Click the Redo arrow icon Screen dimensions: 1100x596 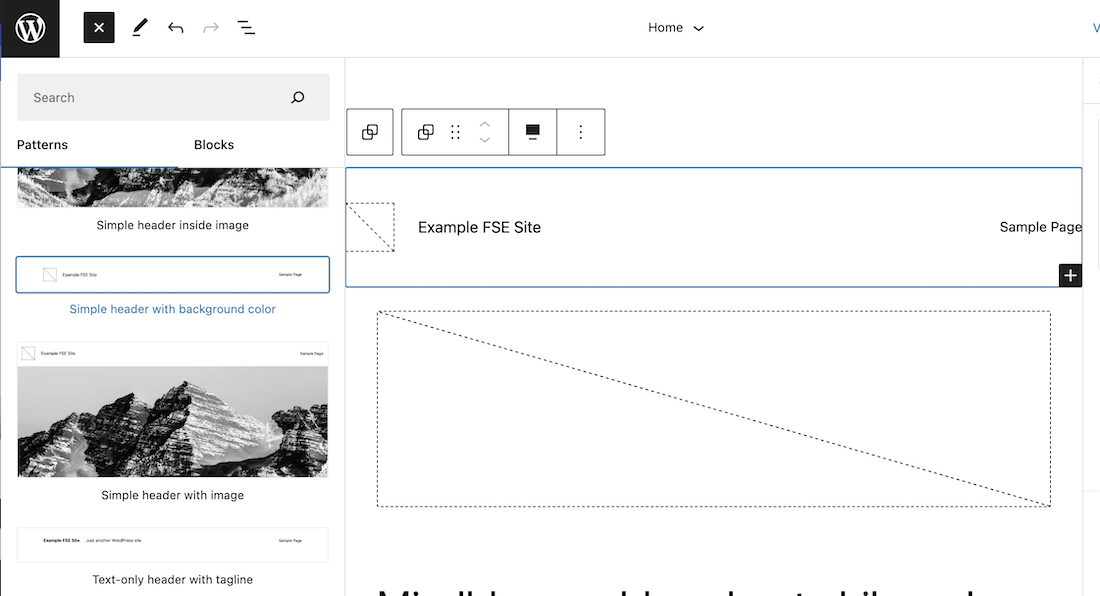click(211, 28)
